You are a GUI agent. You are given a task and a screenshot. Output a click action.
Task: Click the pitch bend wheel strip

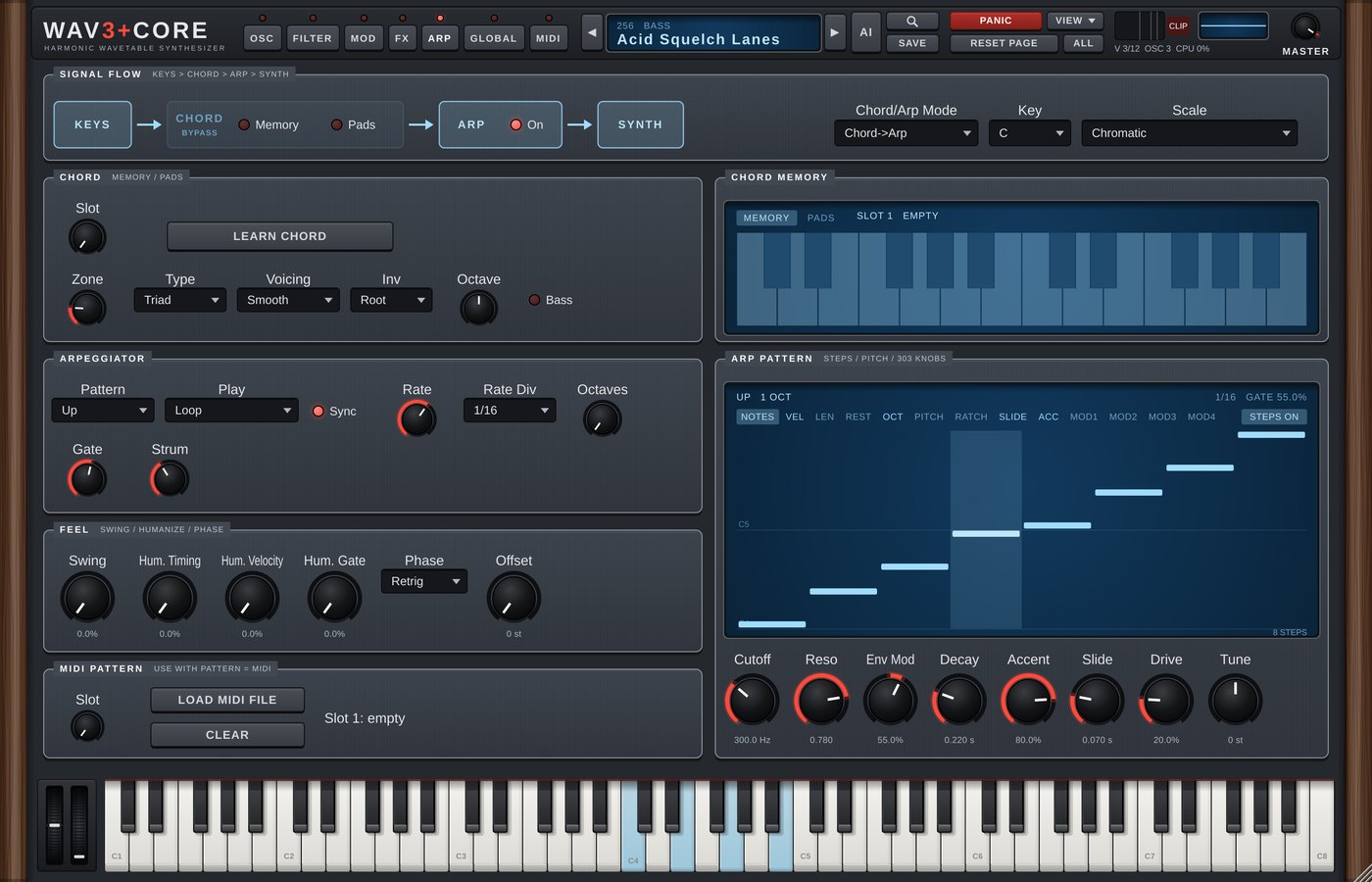(x=55, y=825)
